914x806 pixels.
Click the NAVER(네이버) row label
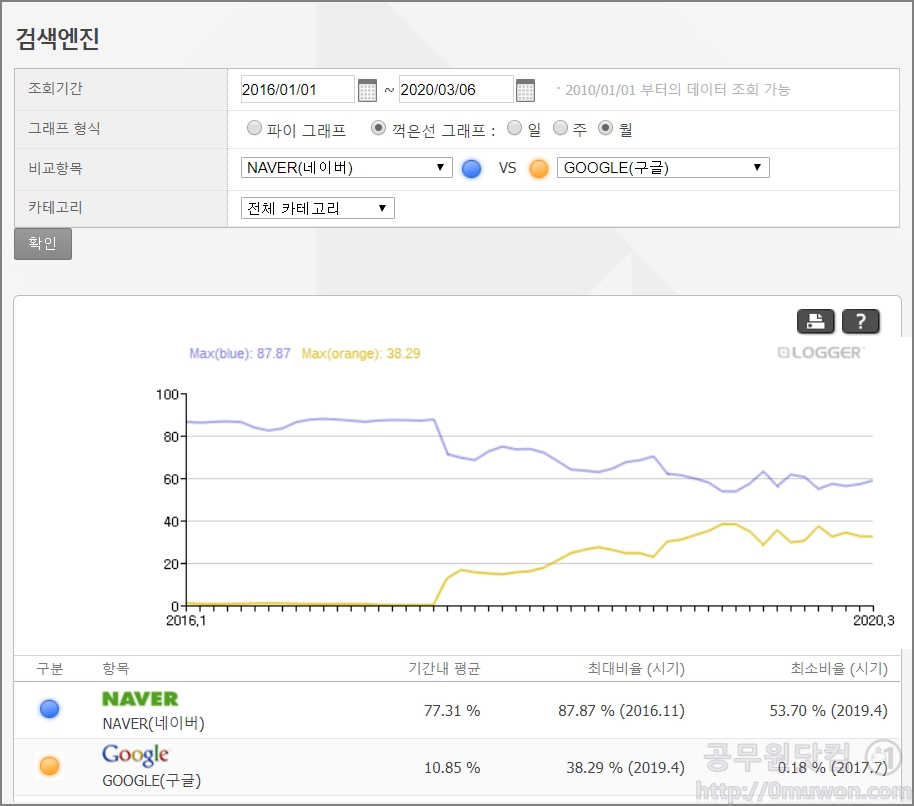153,723
